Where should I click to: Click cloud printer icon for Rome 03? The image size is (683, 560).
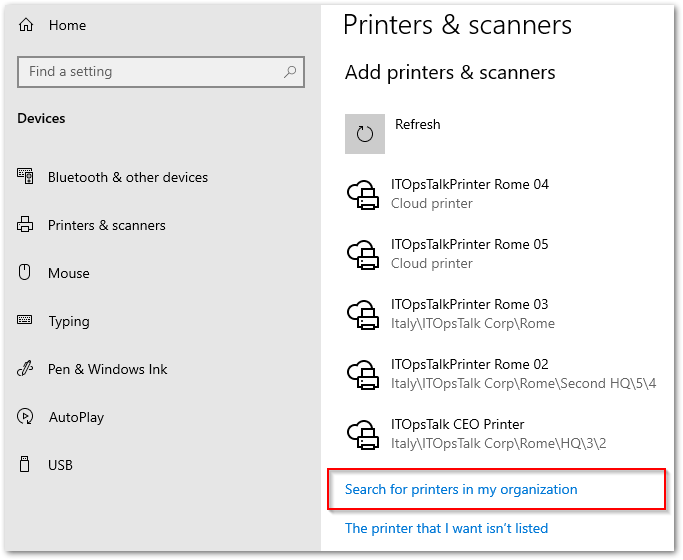363,314
